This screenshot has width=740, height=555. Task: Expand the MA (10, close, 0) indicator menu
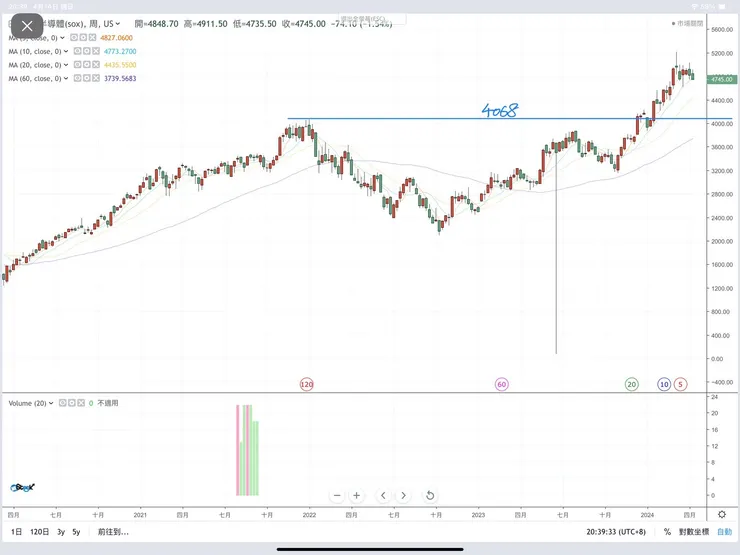coord(66,51)
